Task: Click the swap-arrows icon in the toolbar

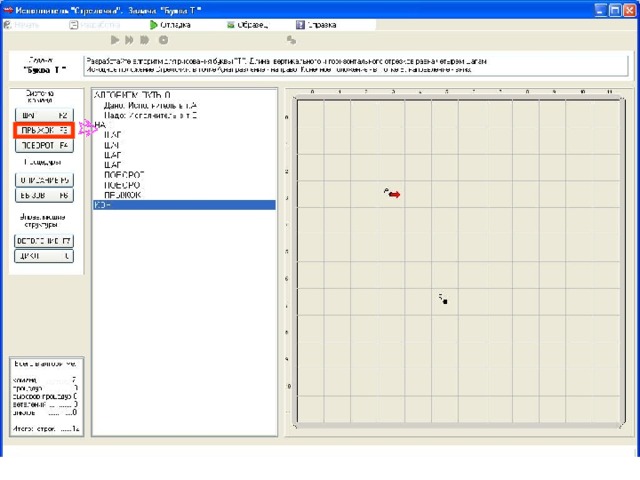Action: tap(291, 40)
